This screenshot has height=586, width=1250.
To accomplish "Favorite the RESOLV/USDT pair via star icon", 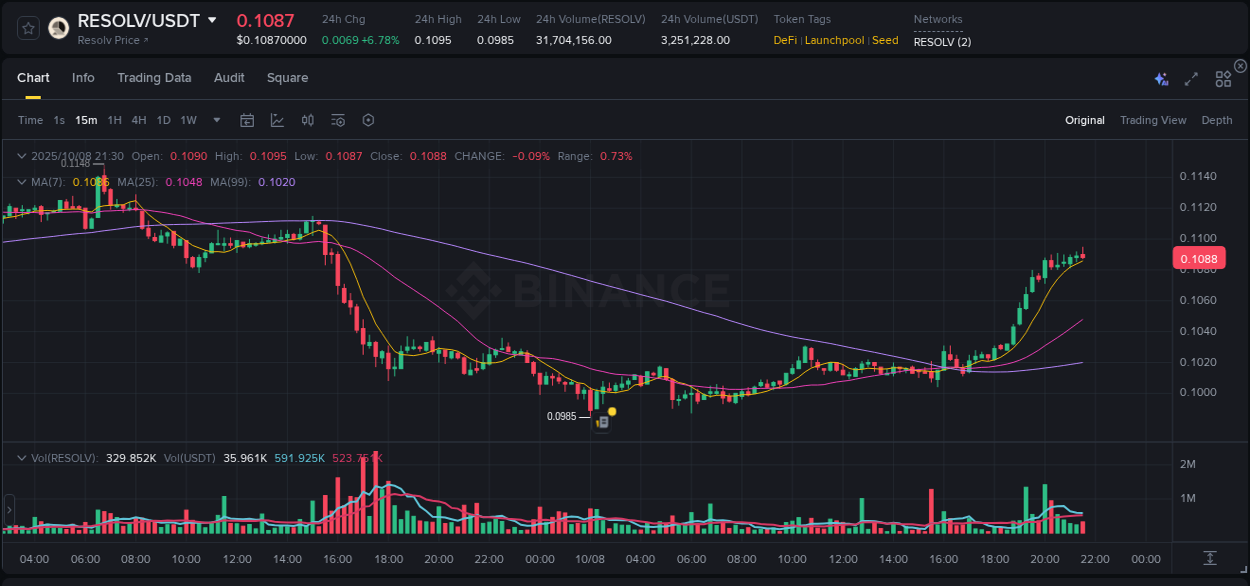I will coord(27,28).
